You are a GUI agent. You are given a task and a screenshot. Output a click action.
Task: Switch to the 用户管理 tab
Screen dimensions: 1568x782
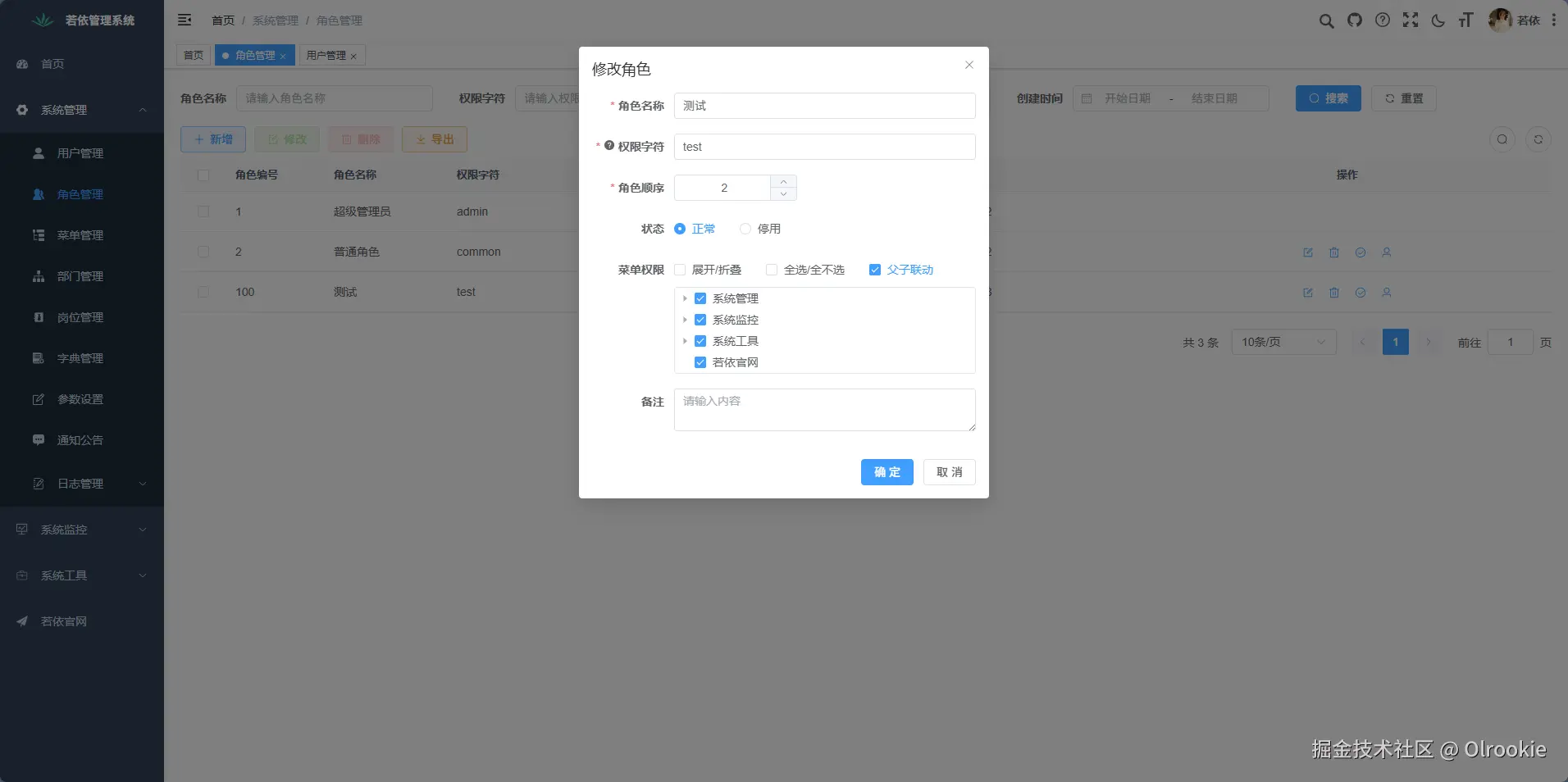(x=326, y=55)
